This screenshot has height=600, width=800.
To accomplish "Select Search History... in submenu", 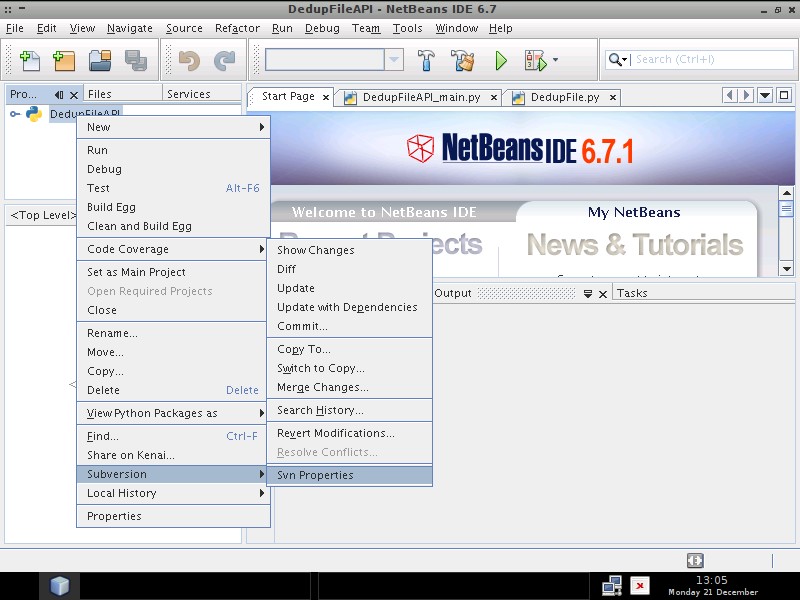I will [349, 410].
